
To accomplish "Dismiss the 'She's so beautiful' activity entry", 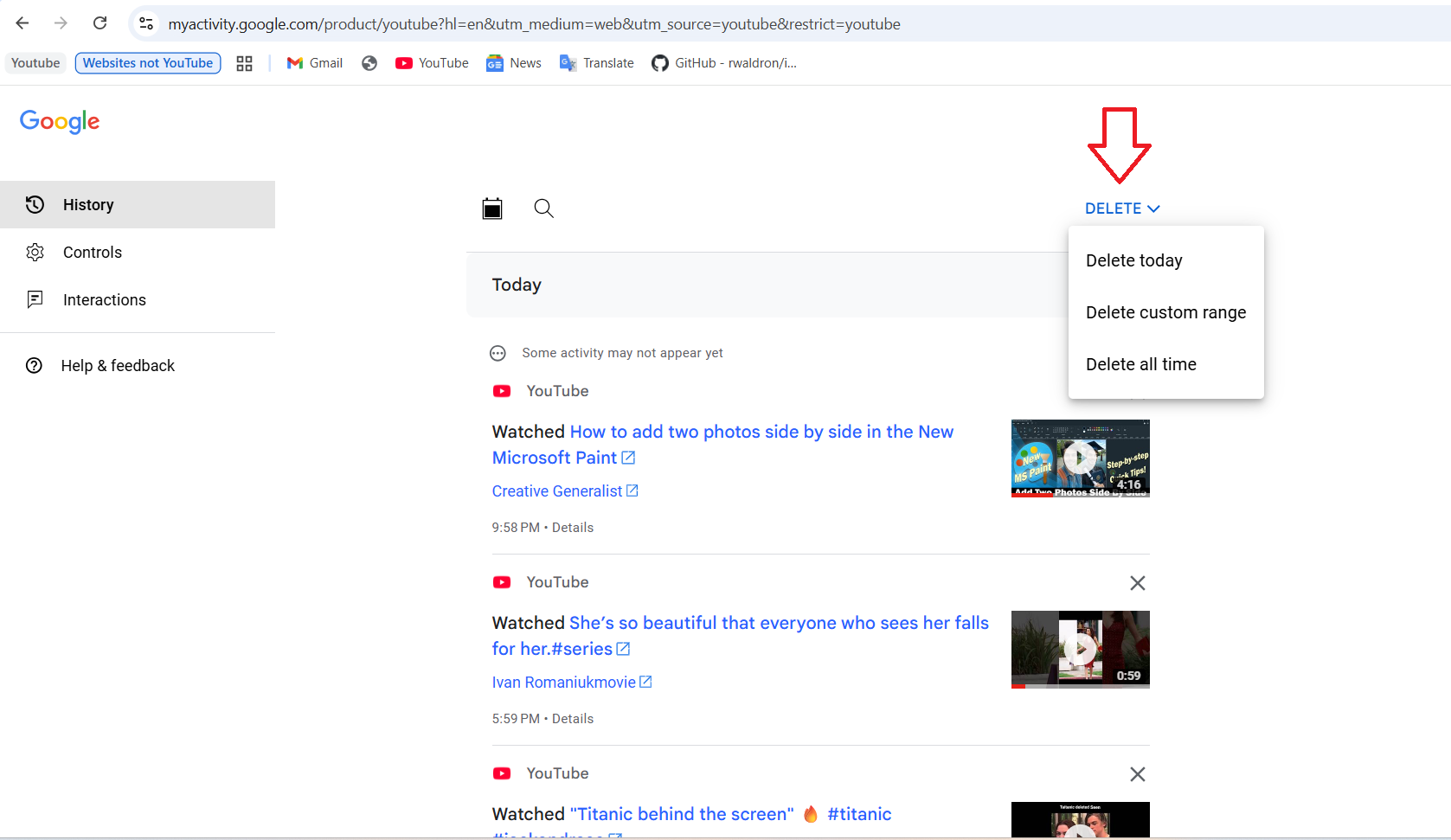I will tap(1137, 583).
